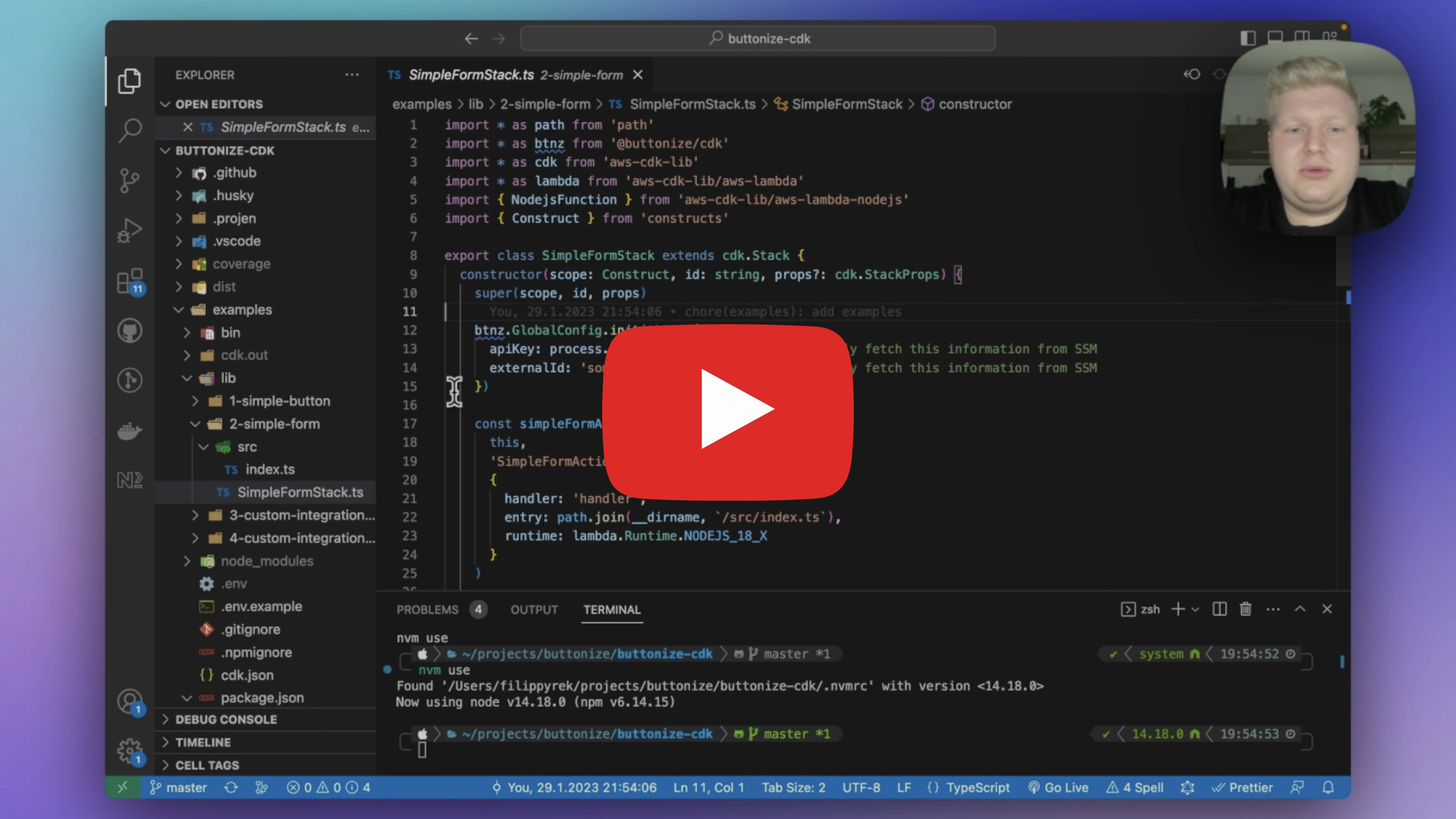Open the Docker view in activity bar
Viewport: 1456px width, 819px height.
point(129,431)
